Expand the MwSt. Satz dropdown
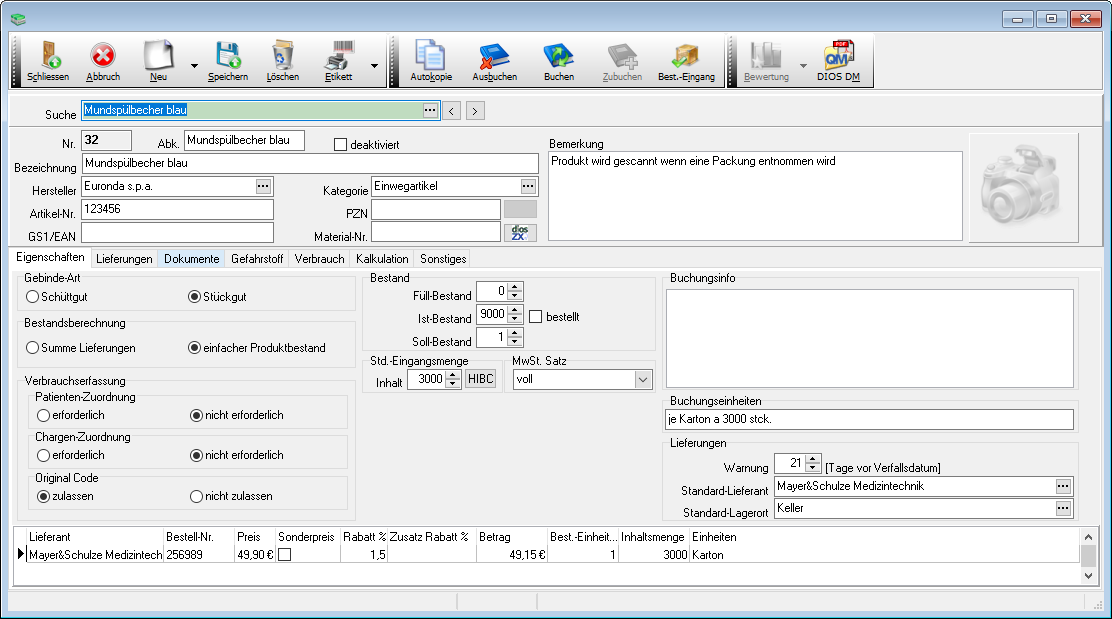 [642, 380]
